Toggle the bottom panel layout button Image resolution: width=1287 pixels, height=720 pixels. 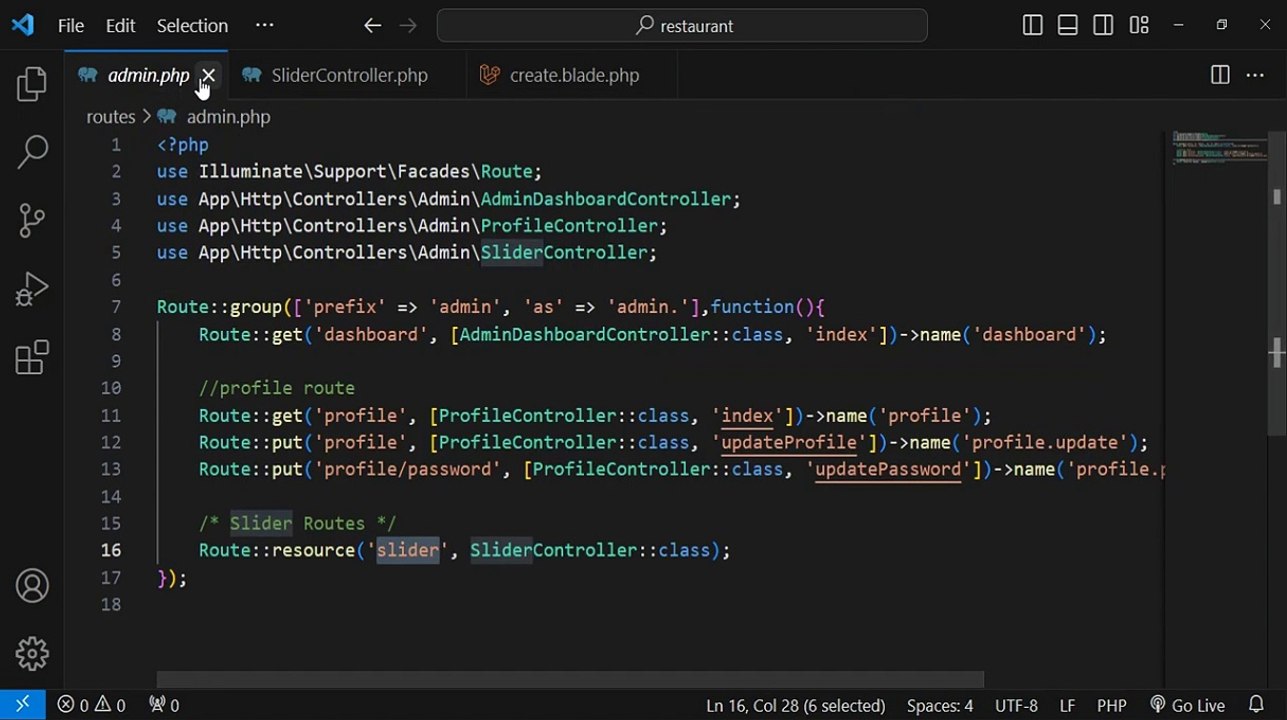point(1068,26)
